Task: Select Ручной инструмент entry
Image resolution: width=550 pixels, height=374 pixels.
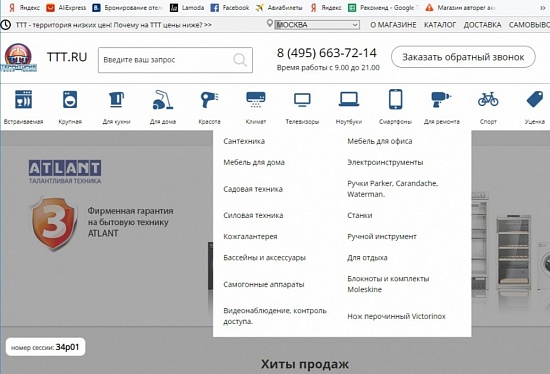Action: 382,236
